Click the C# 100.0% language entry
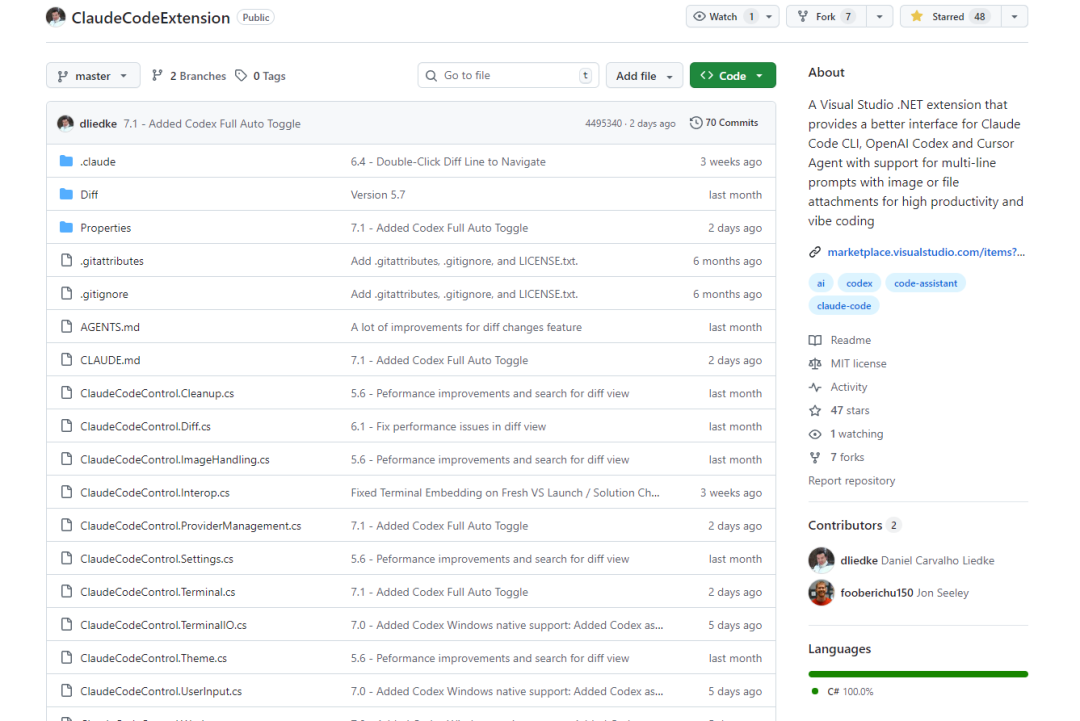 pyautogui.click(x=843, y=691)
